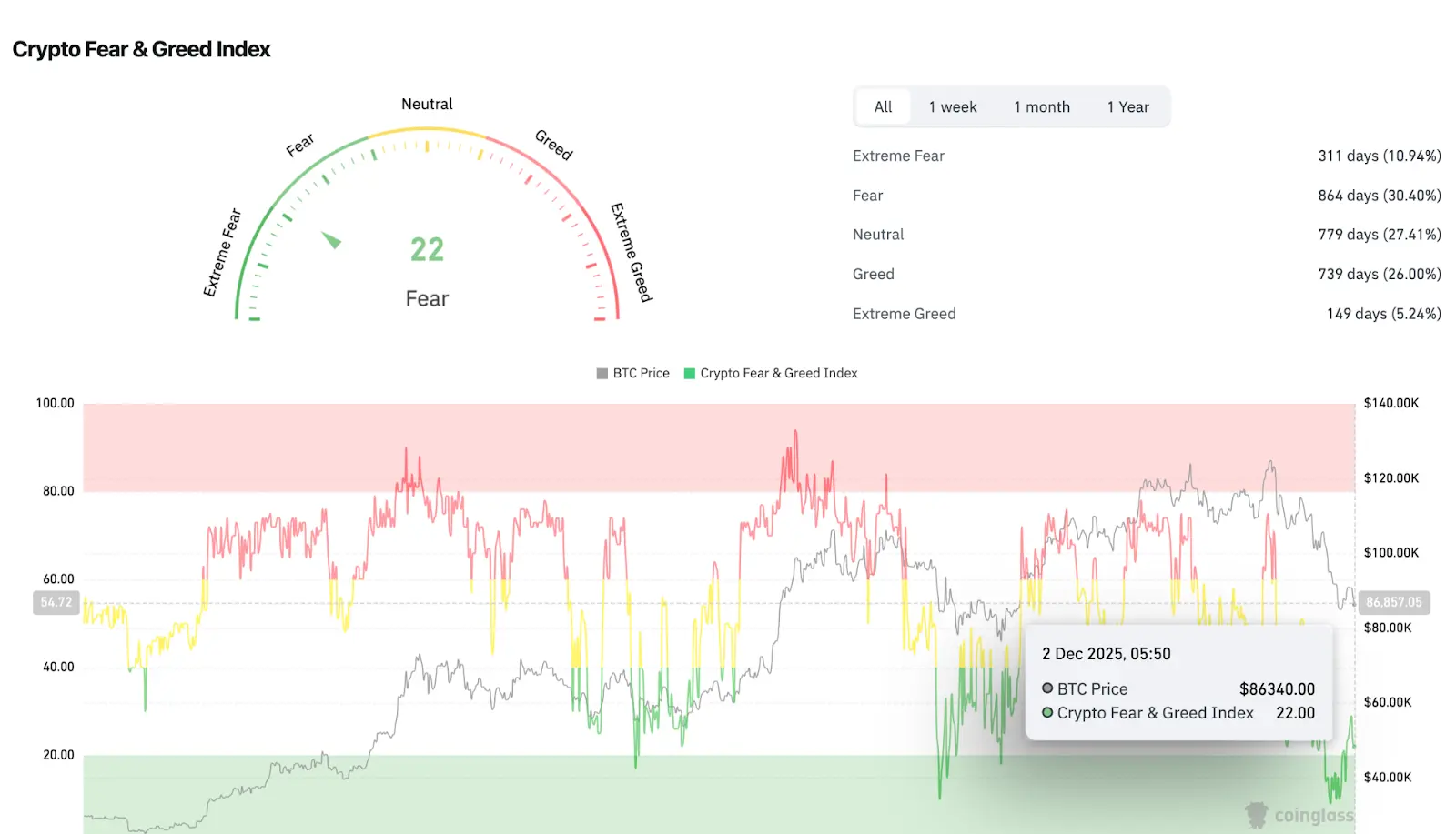Switch to the "1 week" tab
Screen dimensions: 1456x834
coord(952,106)
